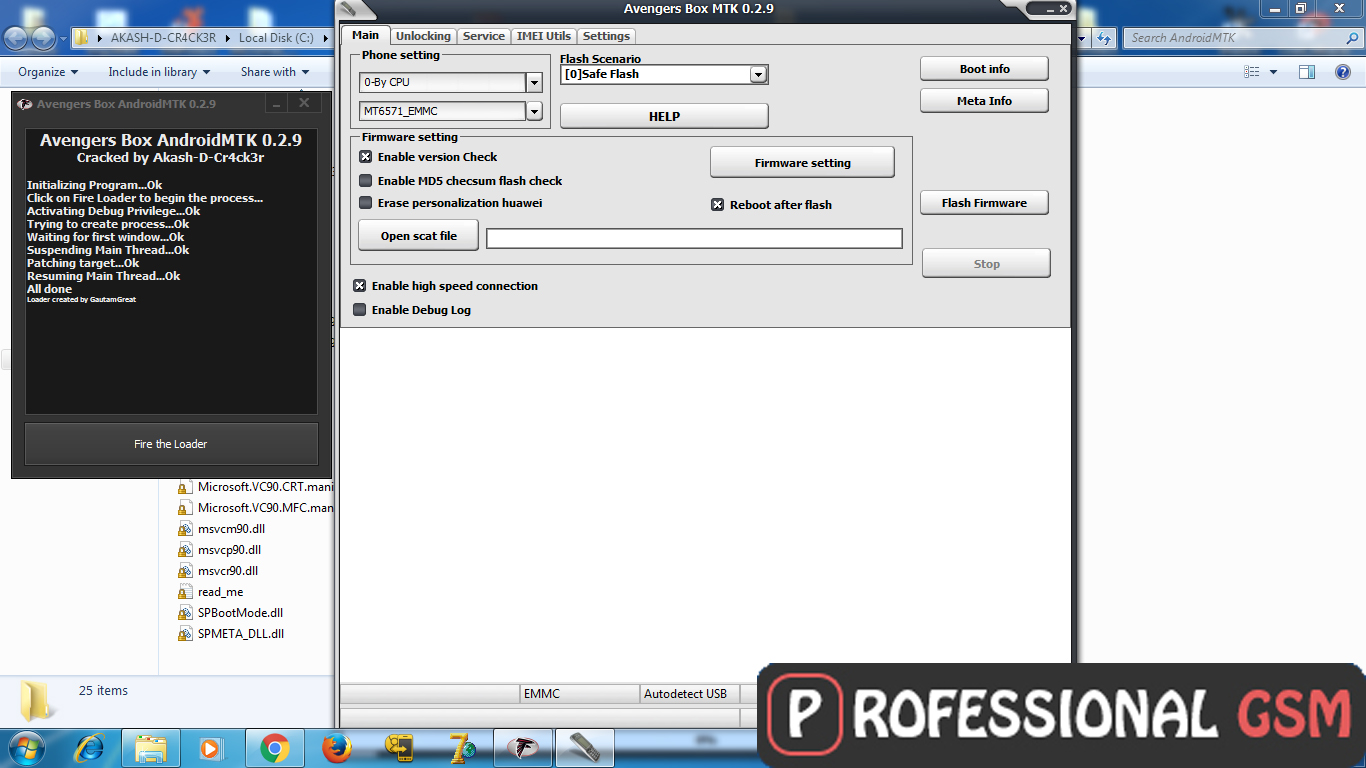Toggle Enable high speed connection

360,286
